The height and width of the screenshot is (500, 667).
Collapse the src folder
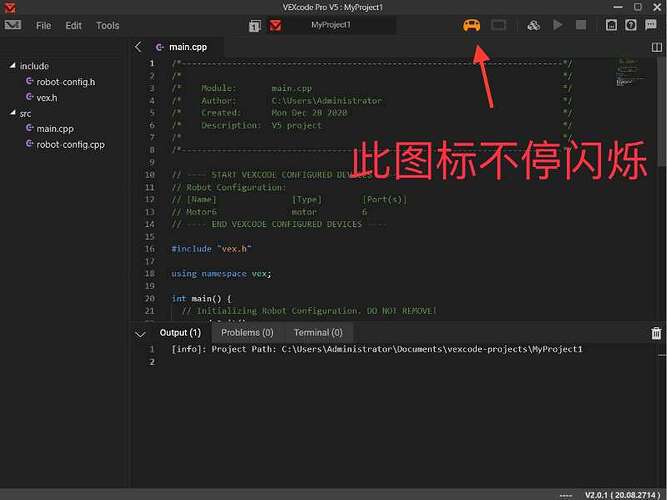[13, 113]
